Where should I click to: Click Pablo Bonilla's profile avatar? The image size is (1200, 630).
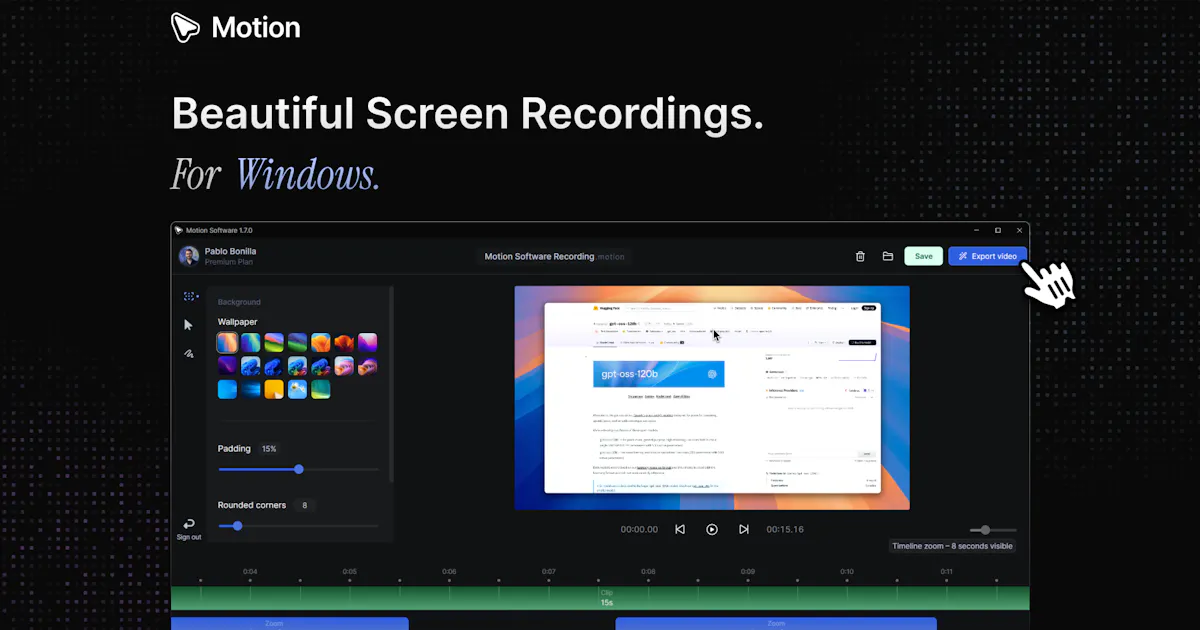click(189, 256)
